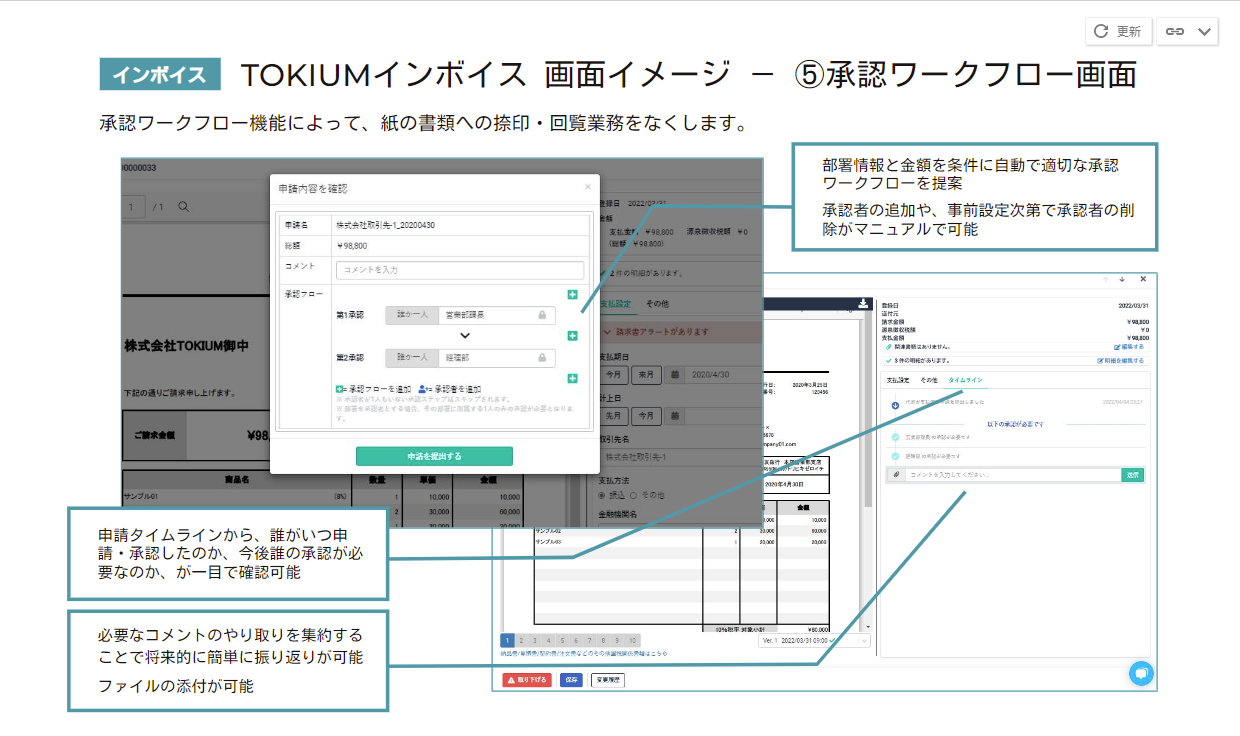Image resolution: width=1240 pixels, height=736 pixels.
Task: Click the lock icon on 営業部課長 approver
Action: pyautogui.click(x=542, y=315)
